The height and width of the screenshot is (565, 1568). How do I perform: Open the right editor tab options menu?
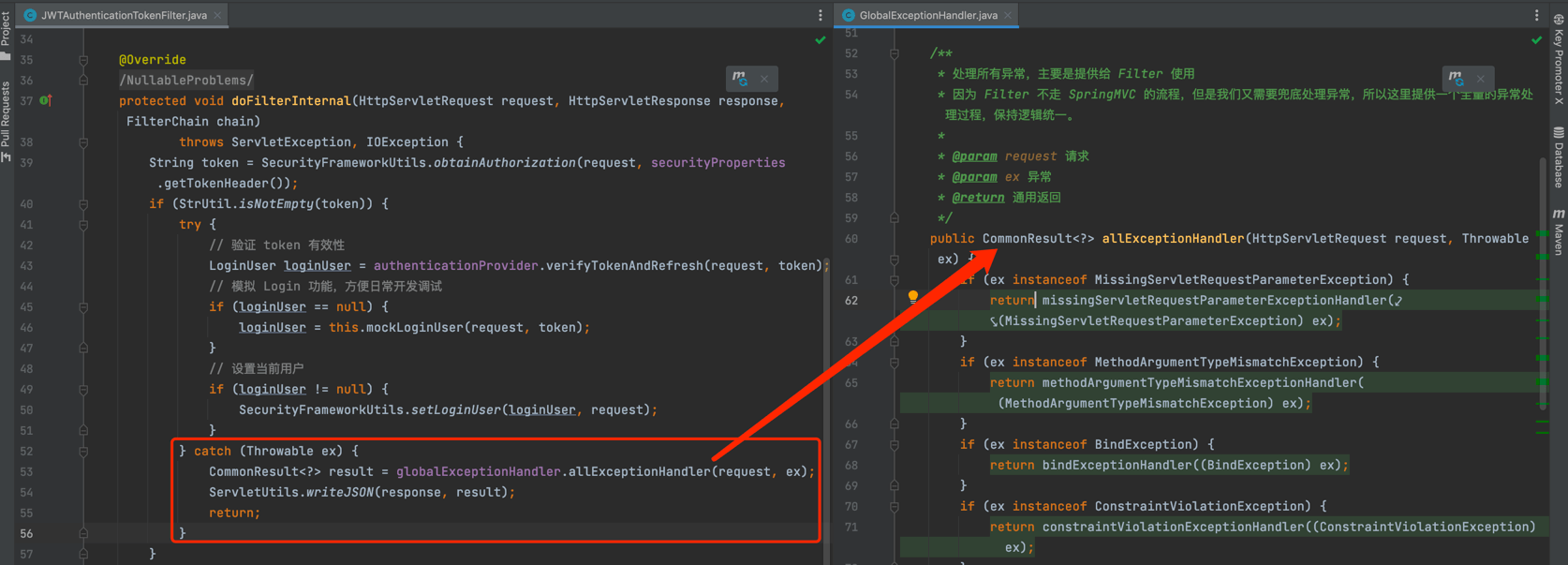1536,15
